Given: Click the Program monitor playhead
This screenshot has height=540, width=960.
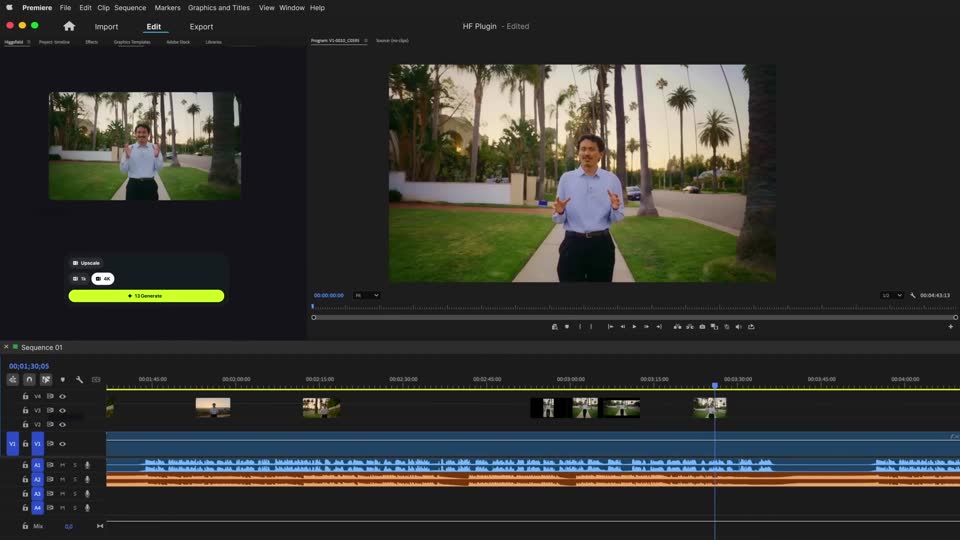Looking at the screenshot, I should click(x=312, y=306).
